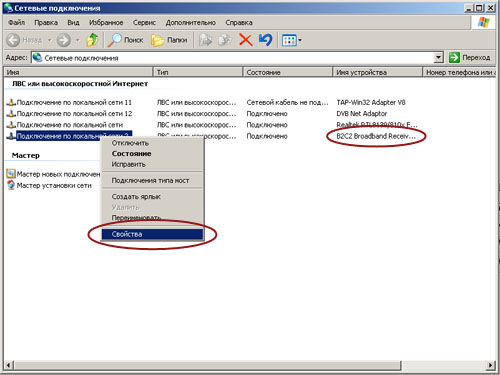Sort by the Состояние column header
The width and height of the screenshot is (500, 375).
click(288, 72)
